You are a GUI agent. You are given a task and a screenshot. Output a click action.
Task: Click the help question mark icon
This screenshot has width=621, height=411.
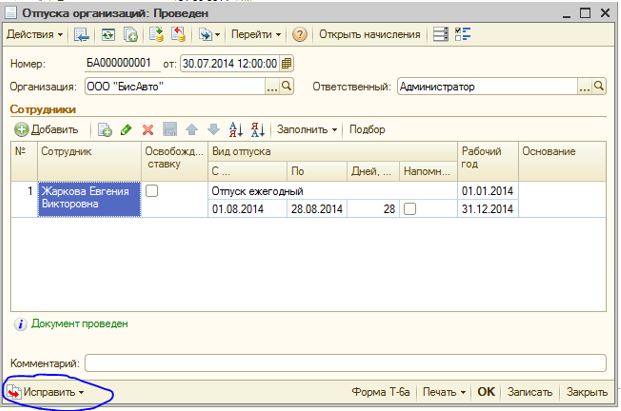click(299, 35)
